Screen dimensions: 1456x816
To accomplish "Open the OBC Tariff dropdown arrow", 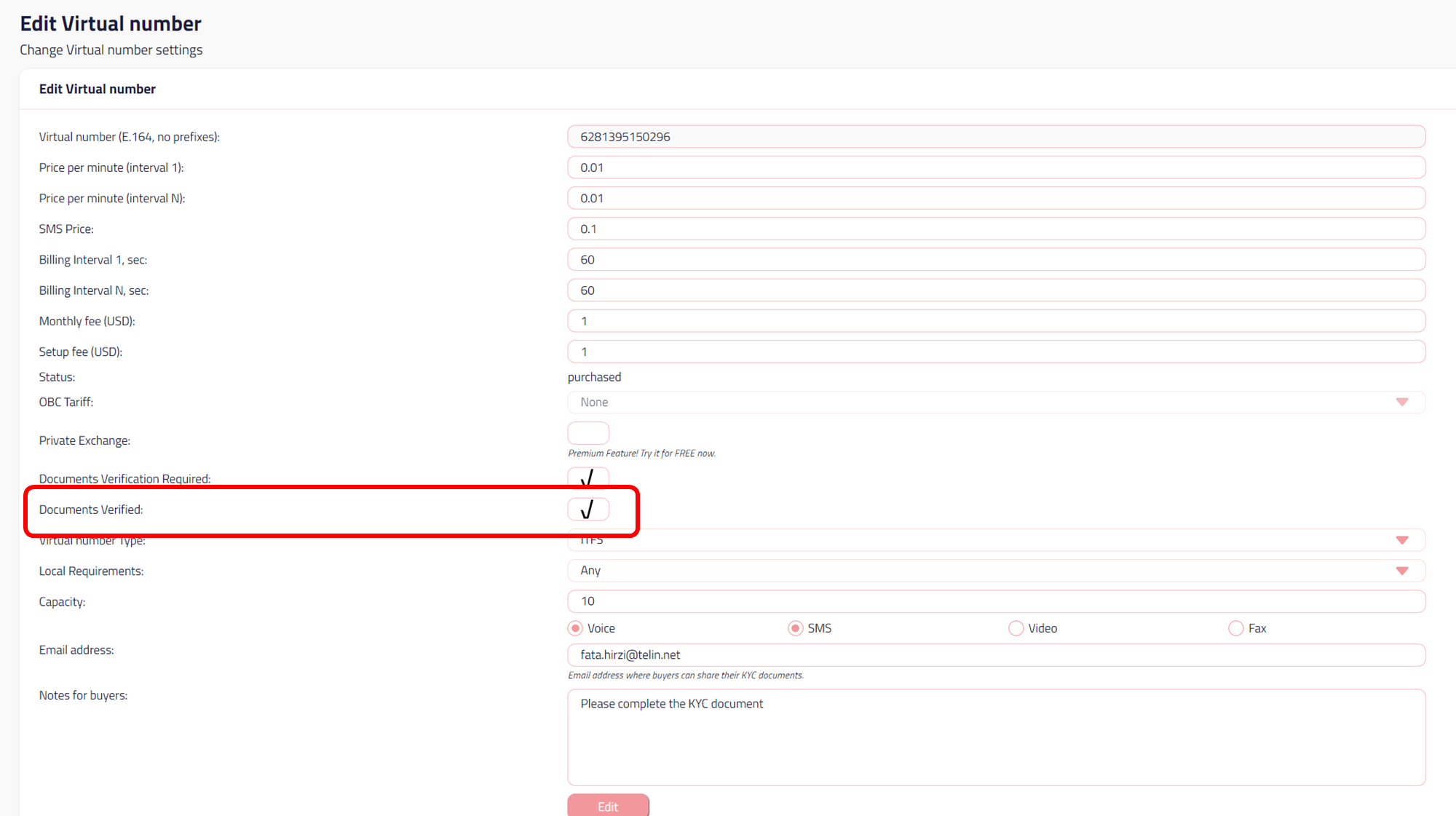I will click(x=1401, y=403).
